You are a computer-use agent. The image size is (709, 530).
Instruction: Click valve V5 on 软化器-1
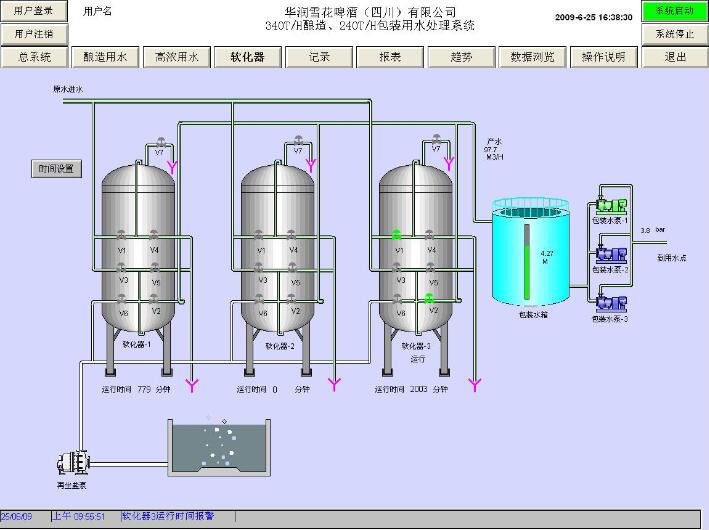pyautogui.click(x=155, y=267)
